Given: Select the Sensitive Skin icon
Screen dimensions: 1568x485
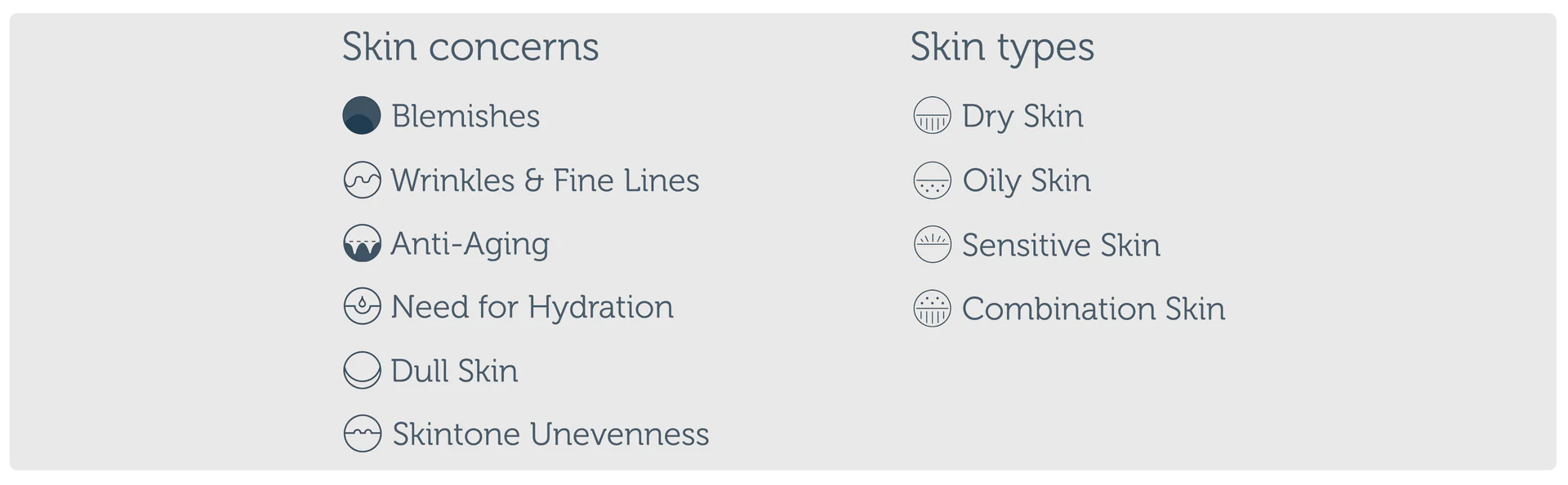Looking at the screenshot, I should click(x=932, y=244).
